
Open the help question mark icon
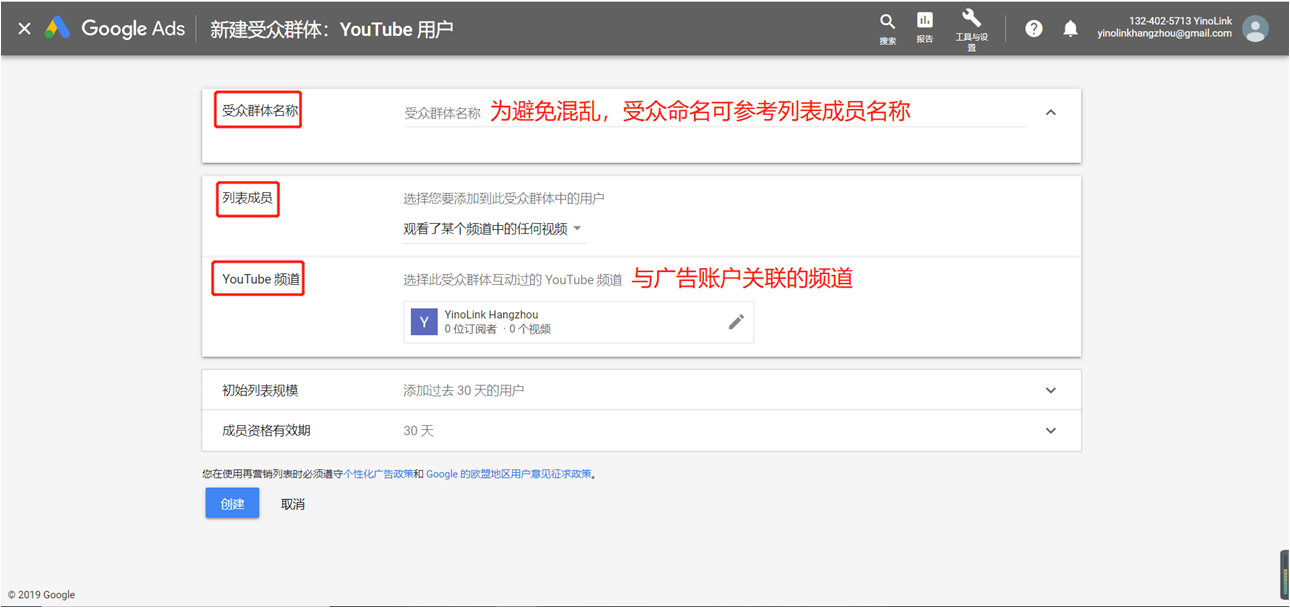[1034, 28]
